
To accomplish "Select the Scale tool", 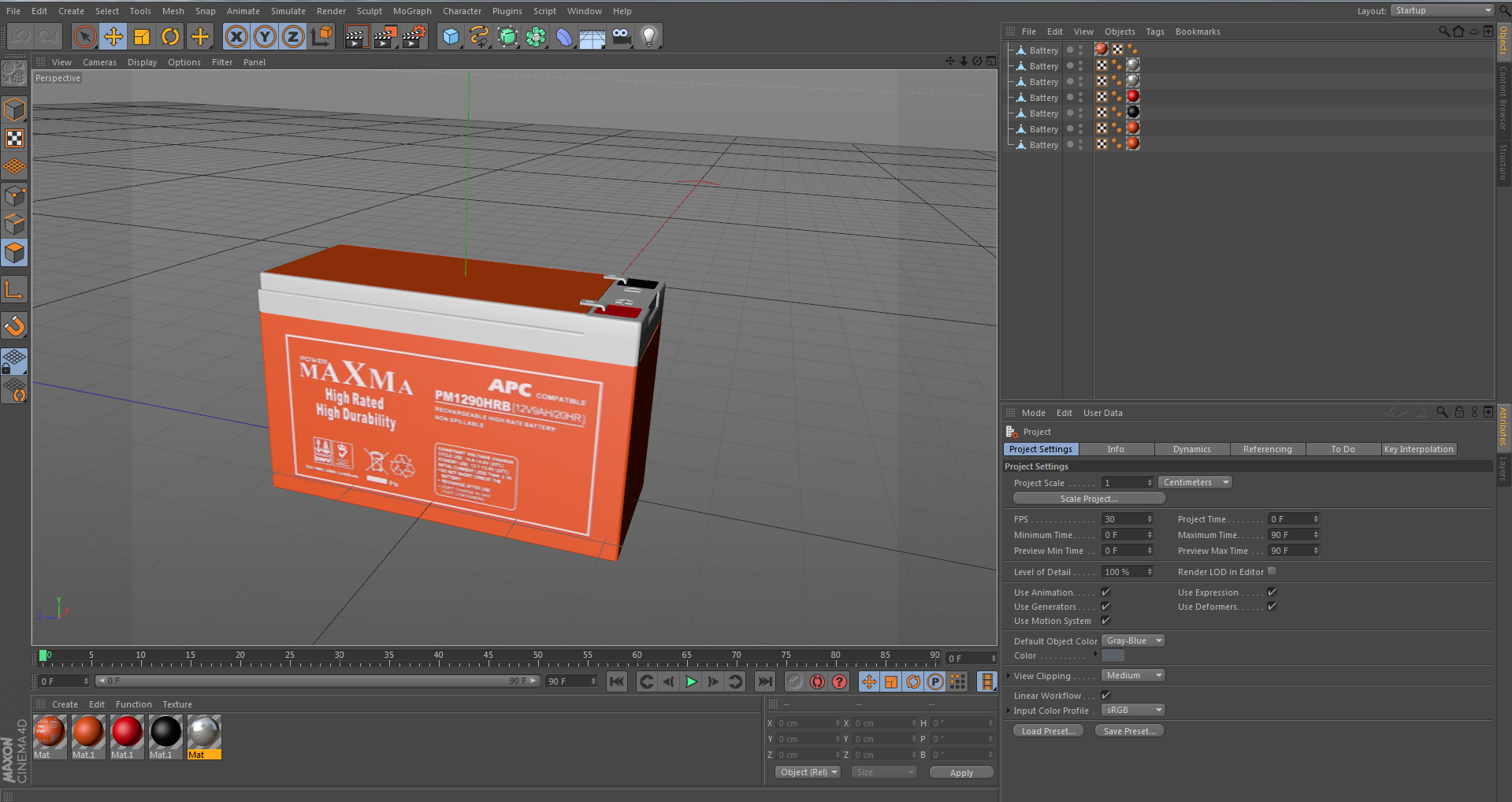I will click(142, 36).
